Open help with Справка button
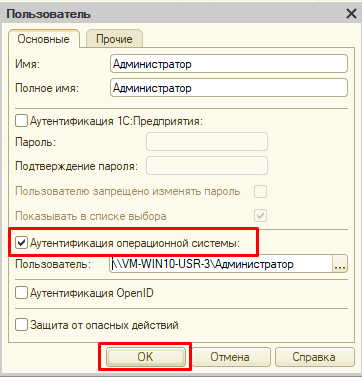Viewport: 362px width, 377px height. pyautogui.click(x=314, y=357)
